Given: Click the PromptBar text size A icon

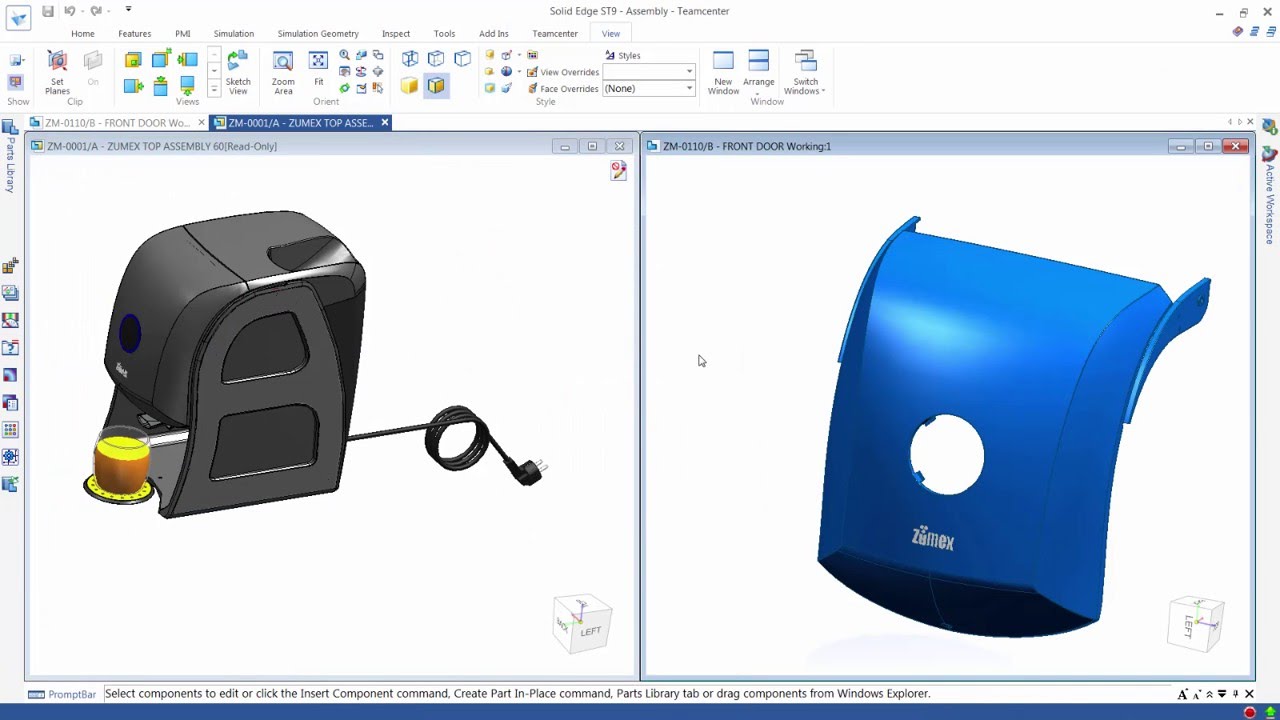Looking at the screenshot, I should point(1183,694).
